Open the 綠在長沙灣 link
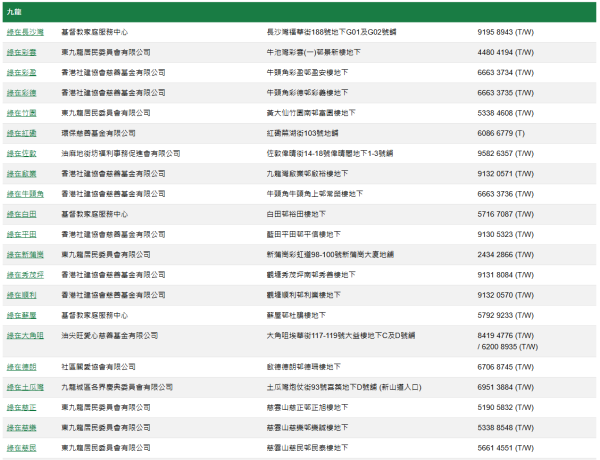 [x=25, y=32]
